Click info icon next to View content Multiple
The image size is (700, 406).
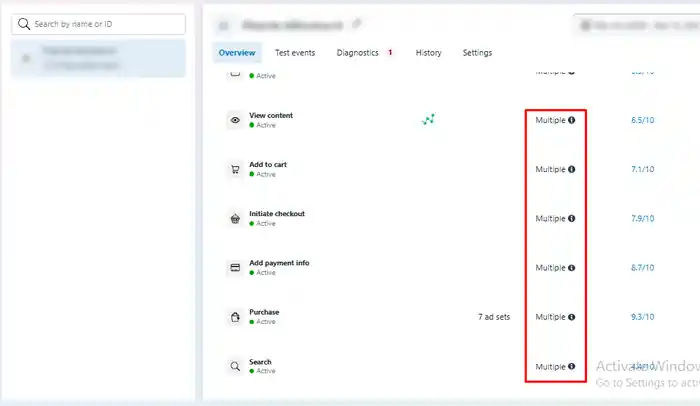[x=571, y=120]
